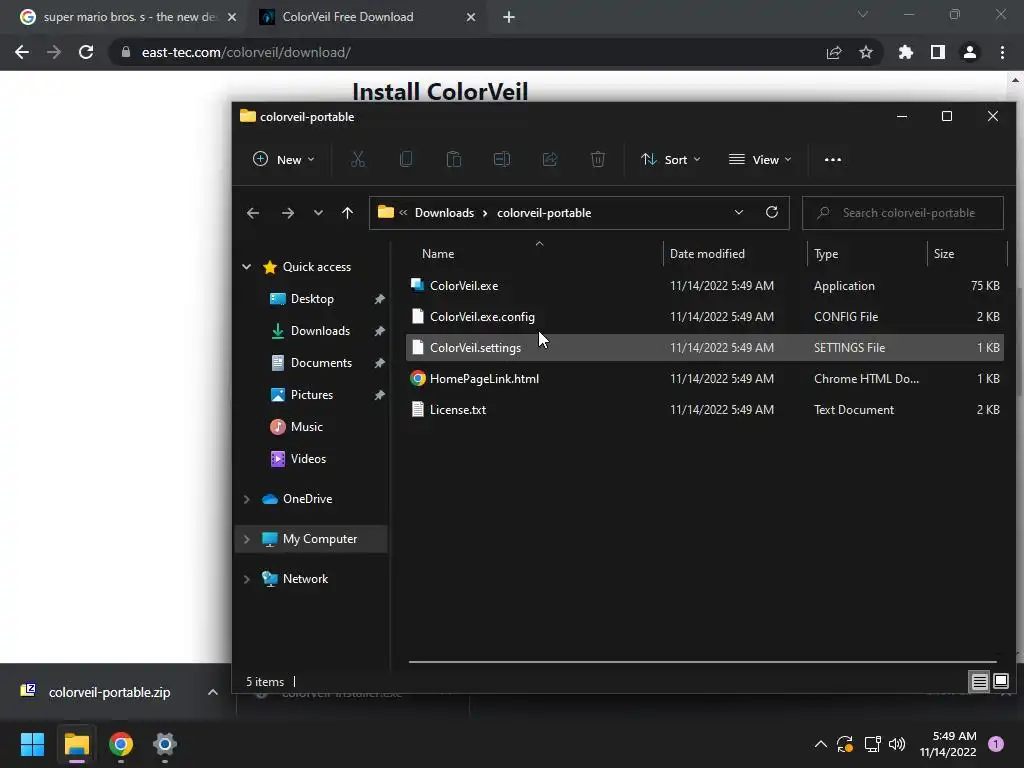Bookmark this page with the star
The image size is (1024, 768).
[866, 52]
